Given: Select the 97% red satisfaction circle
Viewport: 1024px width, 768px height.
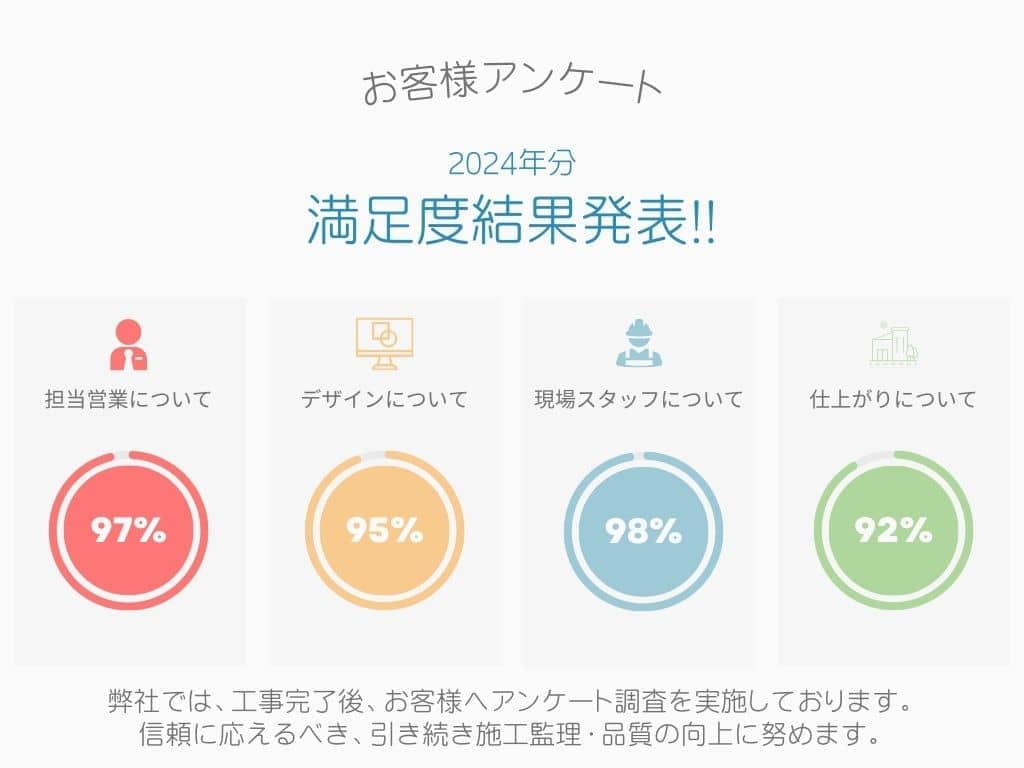Looking at the screenshot, I should pyautogui.click(x=129, y=530).
